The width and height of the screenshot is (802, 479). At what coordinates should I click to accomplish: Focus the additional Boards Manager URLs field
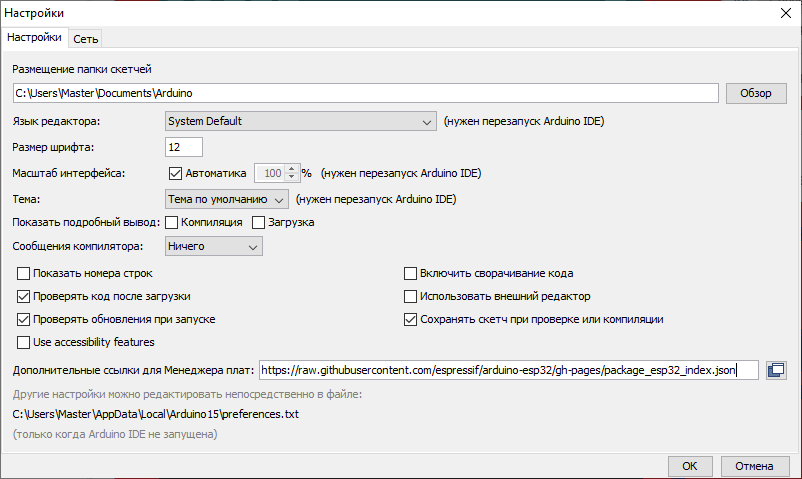pyautogui.click(x=508, y=370)
